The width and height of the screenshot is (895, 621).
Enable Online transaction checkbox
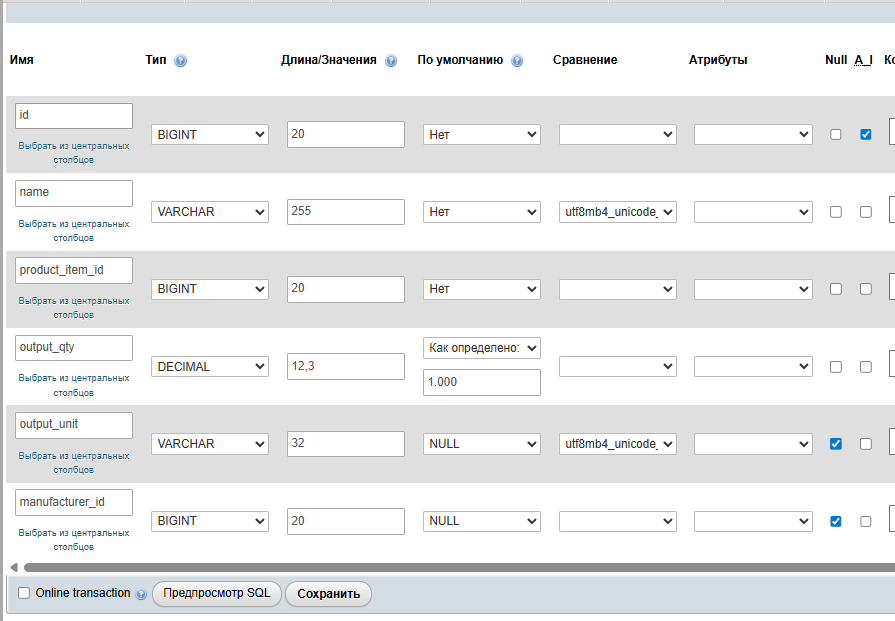click(24, 593)
